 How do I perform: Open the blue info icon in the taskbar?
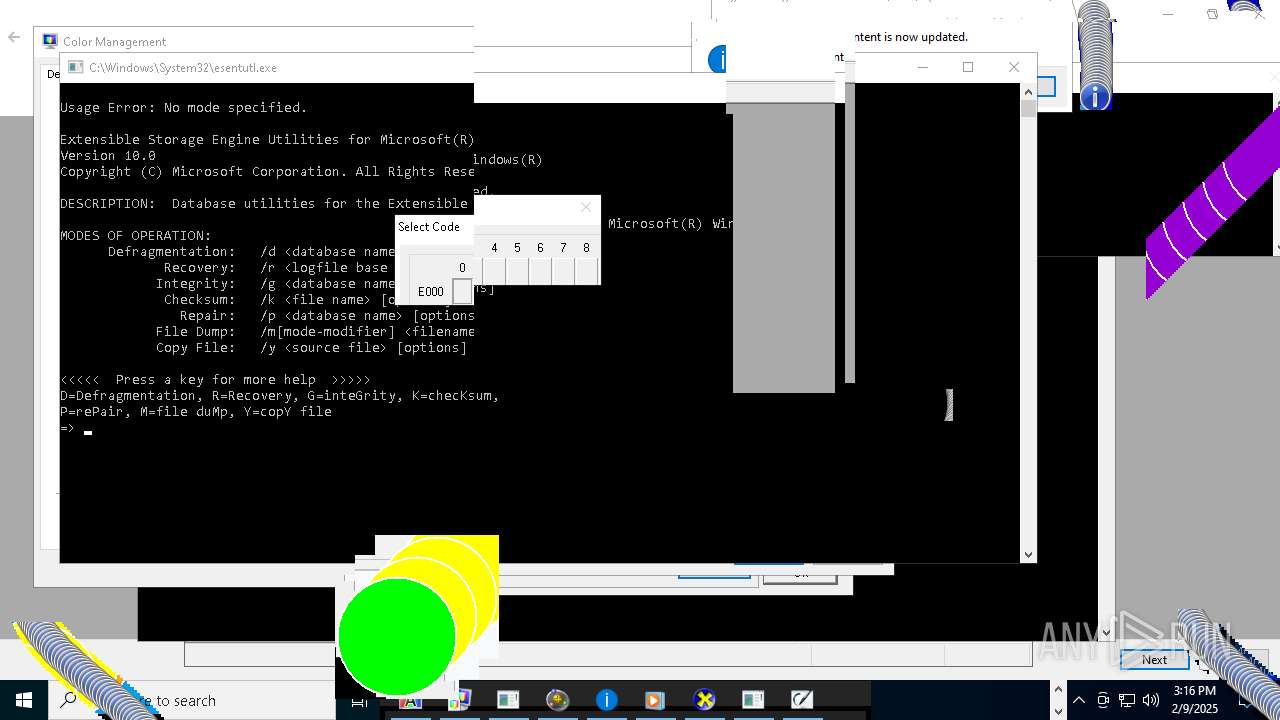tap(606, 700)
